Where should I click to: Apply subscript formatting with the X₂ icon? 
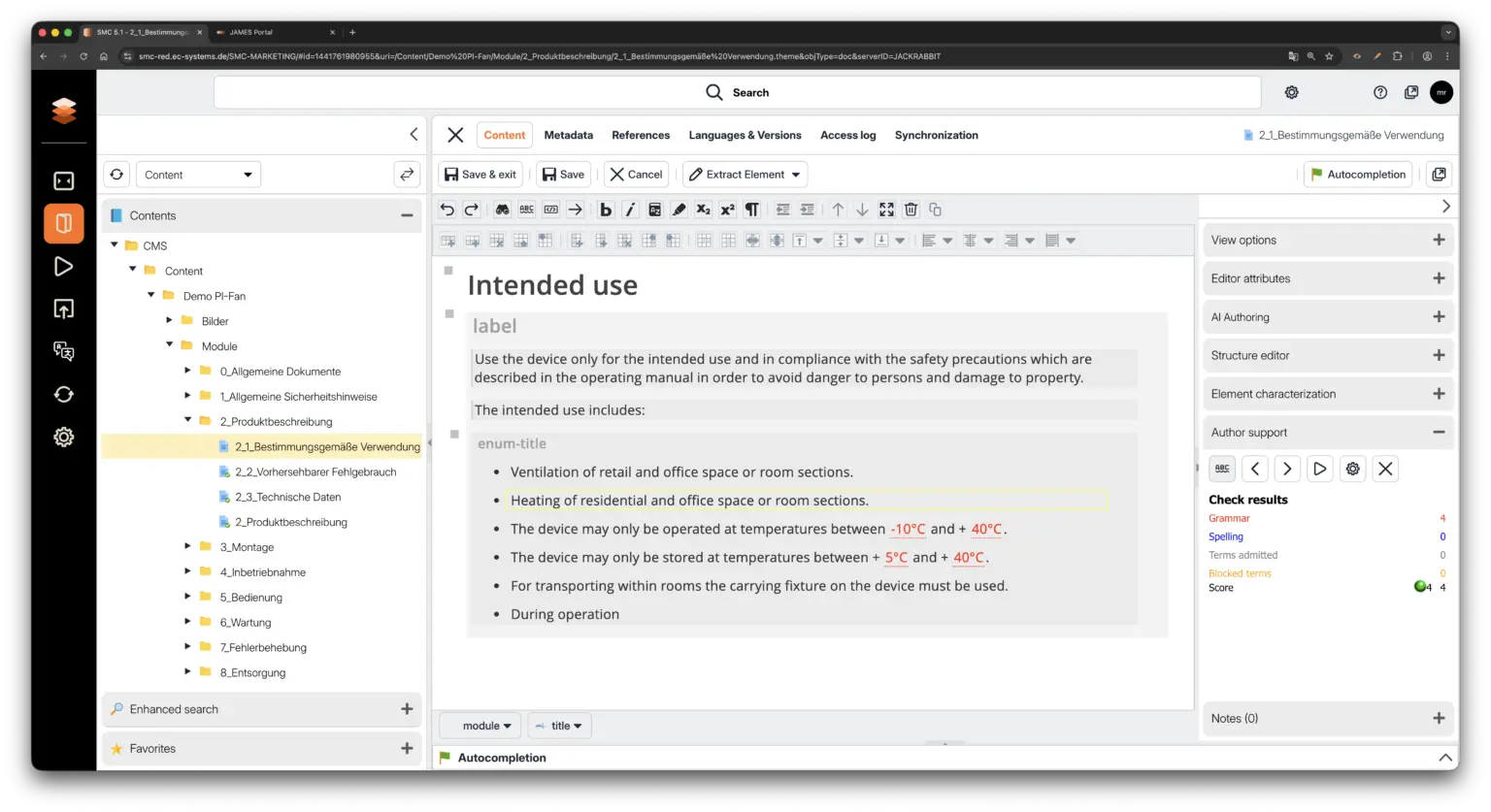click(x=703, y=210)
